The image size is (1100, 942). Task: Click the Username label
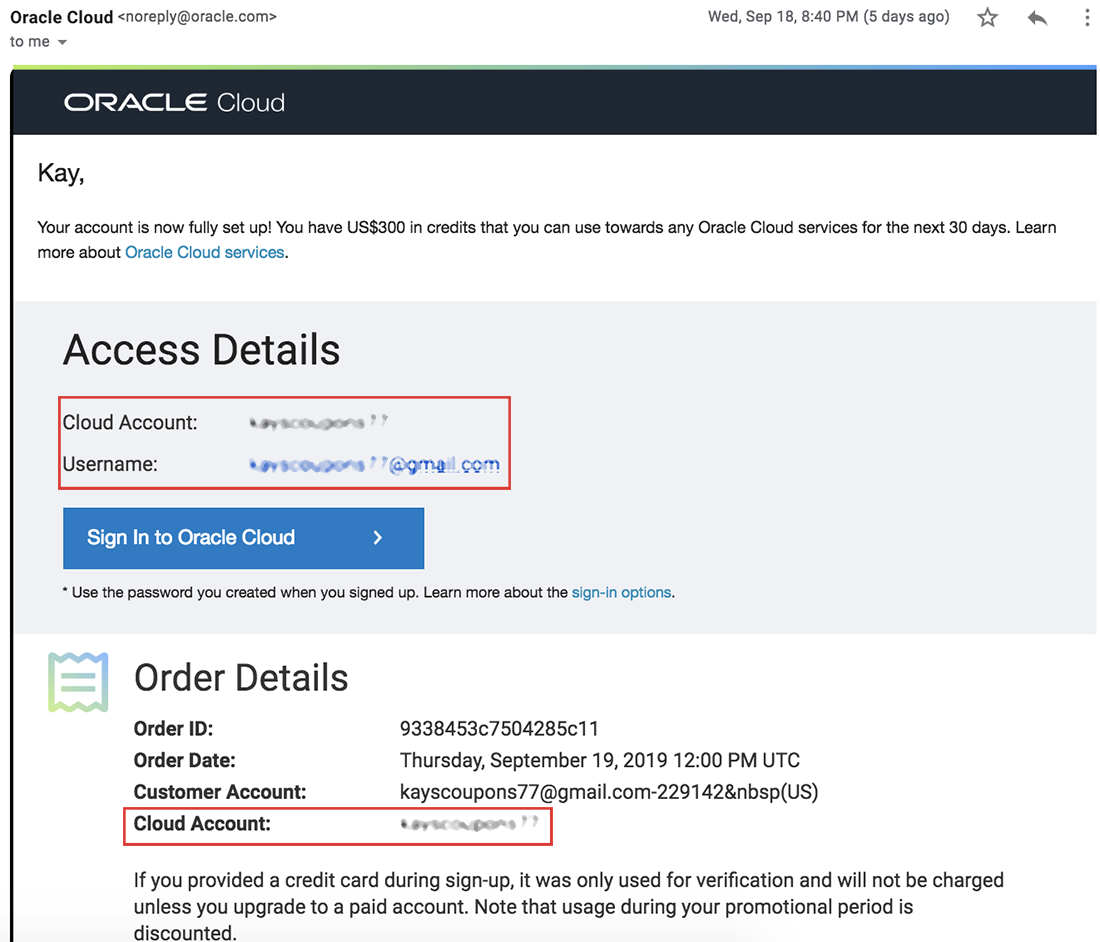(110, 464)
